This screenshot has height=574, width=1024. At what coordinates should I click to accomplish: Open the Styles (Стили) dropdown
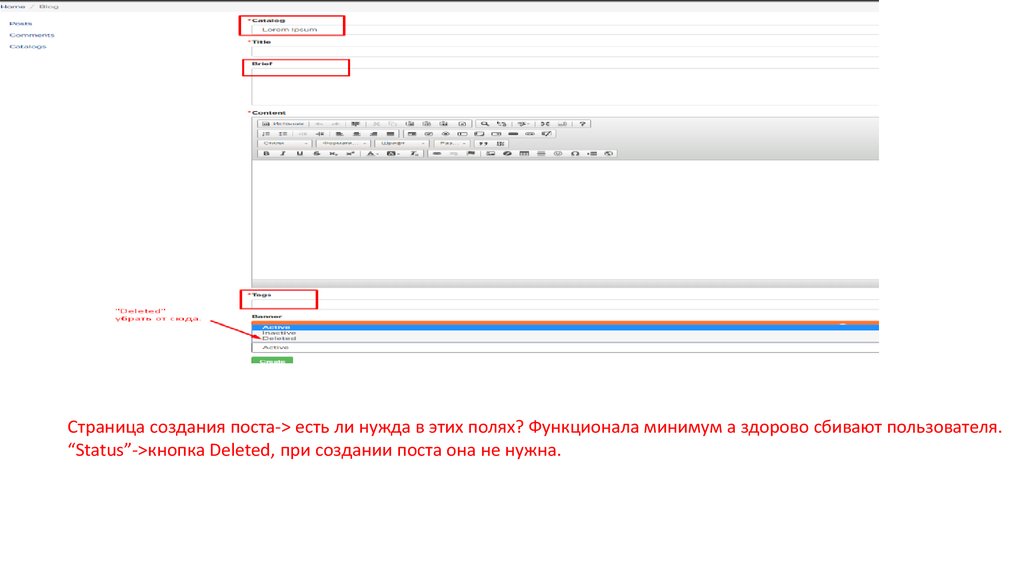[284, 143]
